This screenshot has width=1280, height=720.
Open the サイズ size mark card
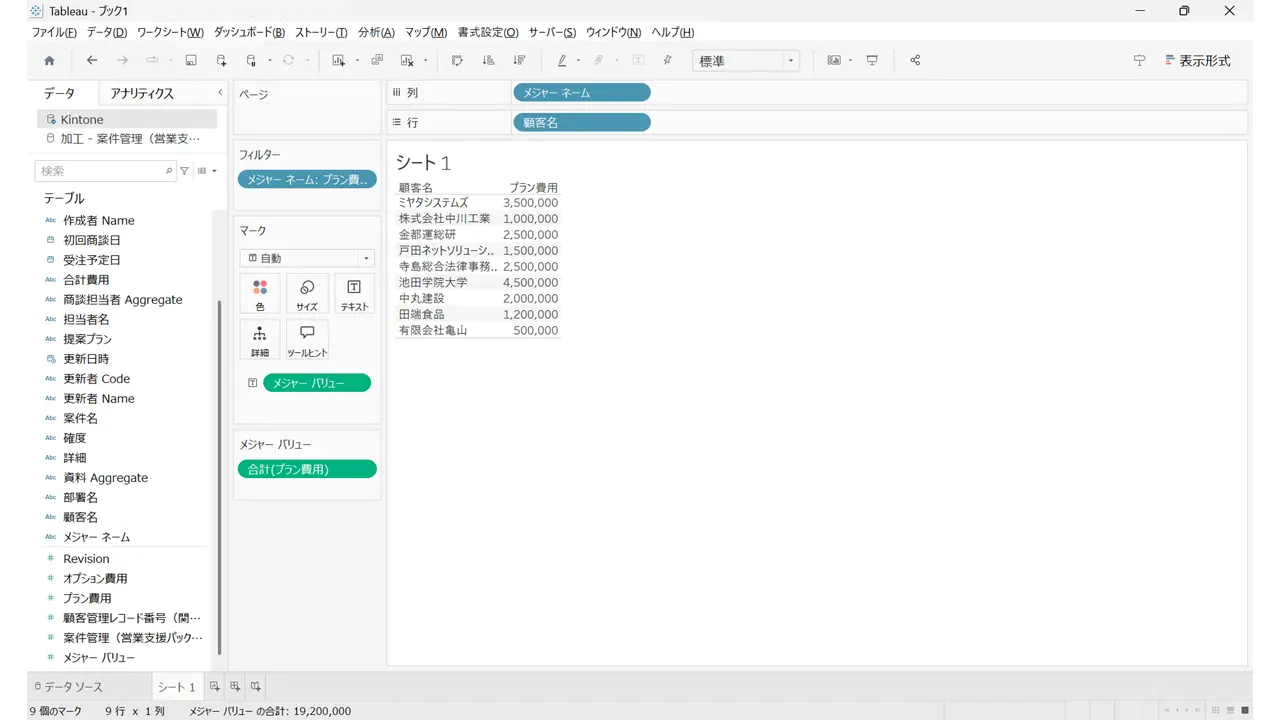pos(307,294)
